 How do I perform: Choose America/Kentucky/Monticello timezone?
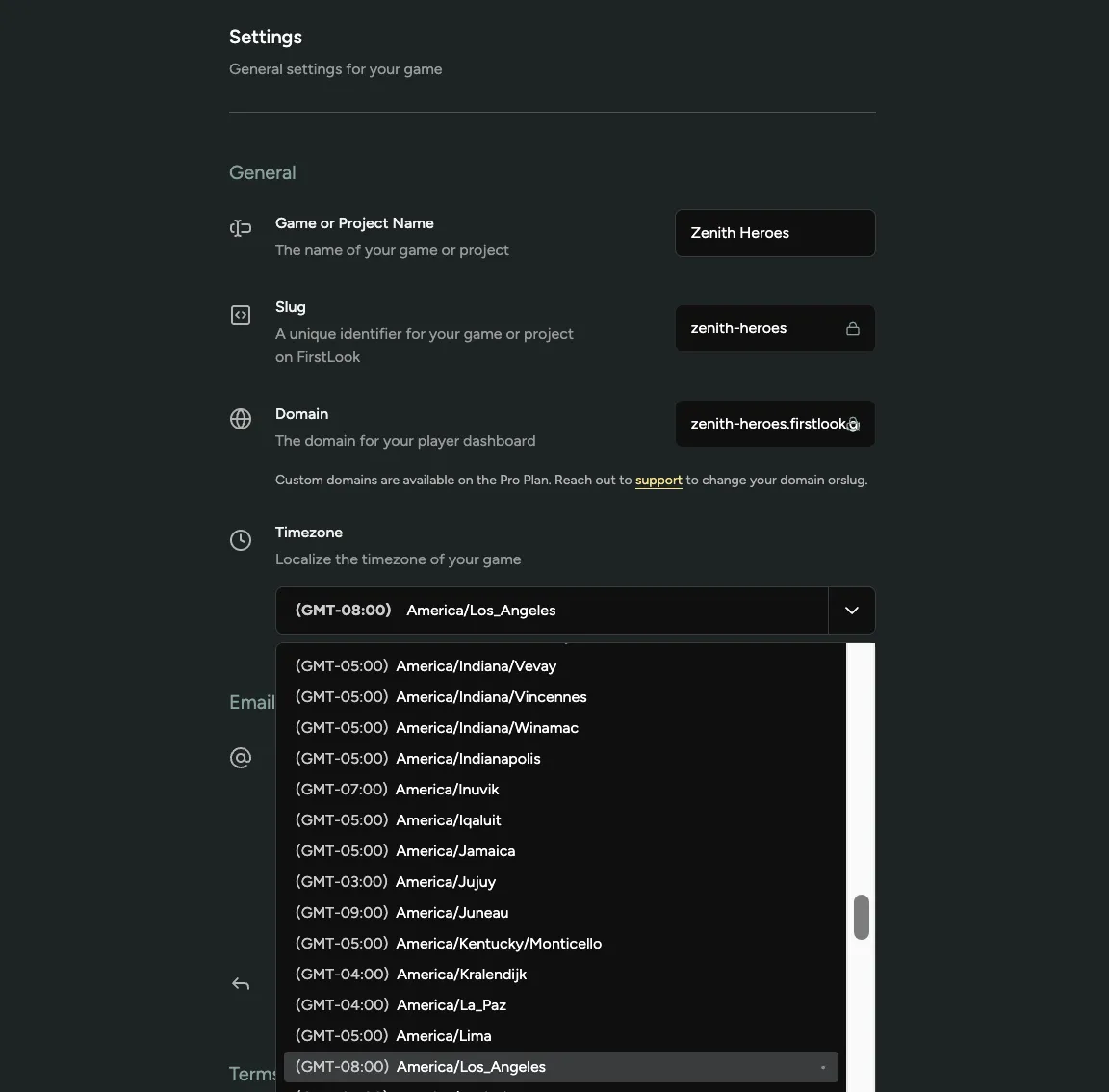click(499, 944)
